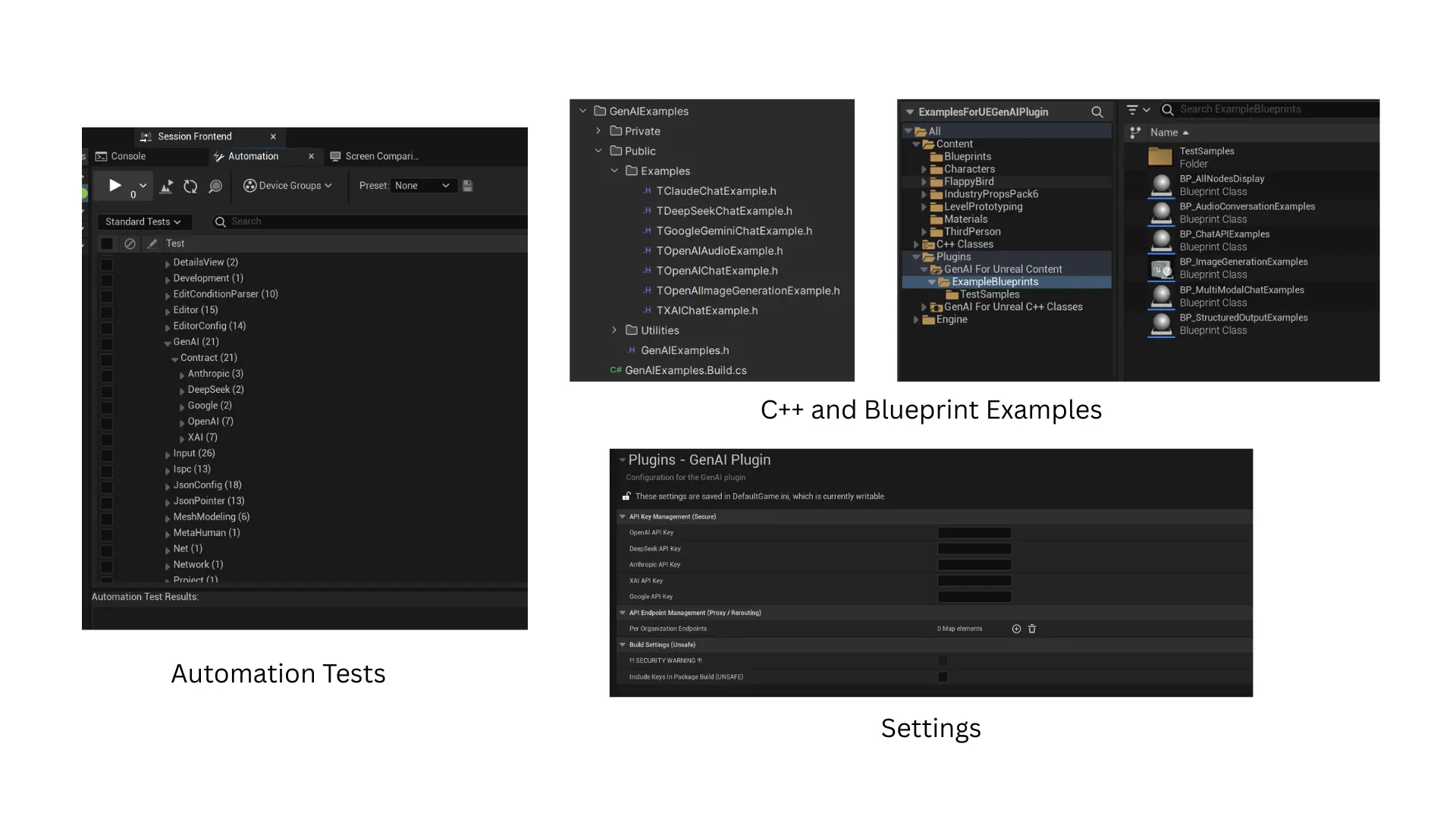Image resolution: width=1456 pixels, height=819 pixels.
Task: Click the save preset floppy disk icon
Action: click(x=468, y=186)
